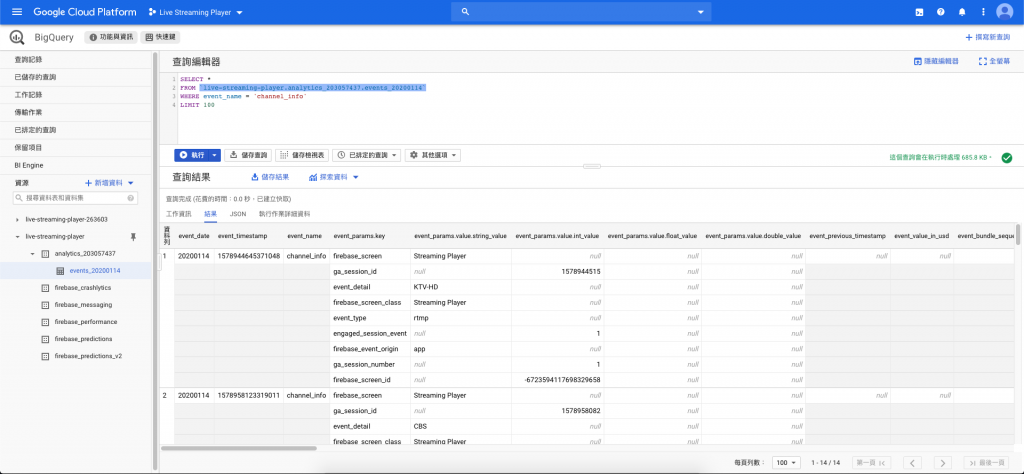Screen dimensions: 1024x474
Task: Open the user account avatar
Action: [1004, 12]
